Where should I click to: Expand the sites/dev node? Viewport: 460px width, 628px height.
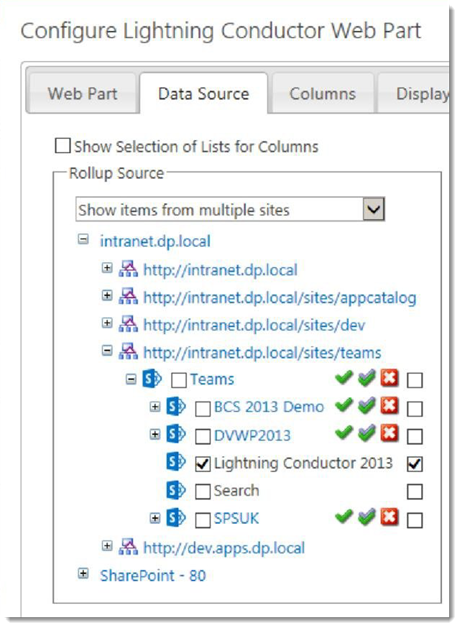(x=107, y=323)
